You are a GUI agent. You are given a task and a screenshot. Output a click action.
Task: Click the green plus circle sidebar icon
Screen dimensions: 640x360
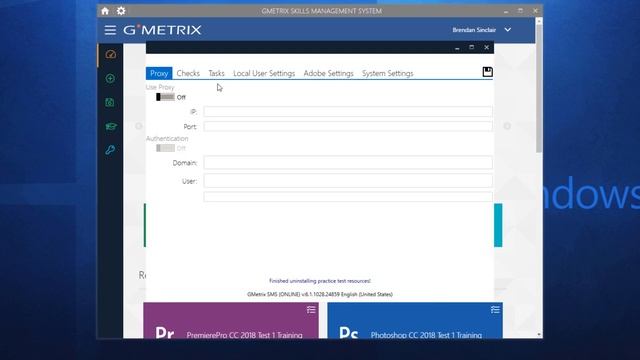[x=110, y=78]
